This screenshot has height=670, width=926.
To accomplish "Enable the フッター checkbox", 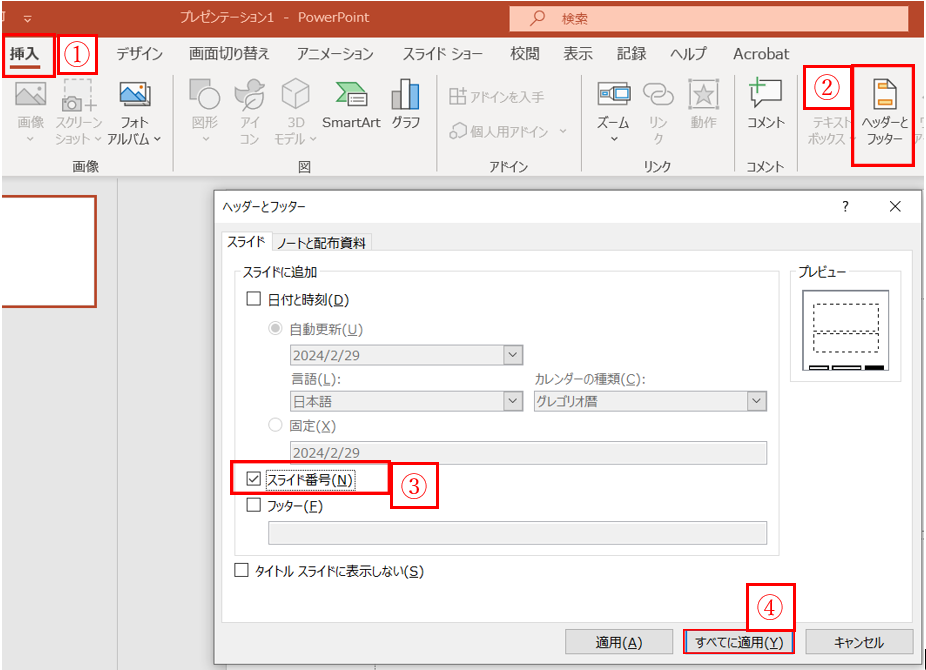I will [253, 505].
